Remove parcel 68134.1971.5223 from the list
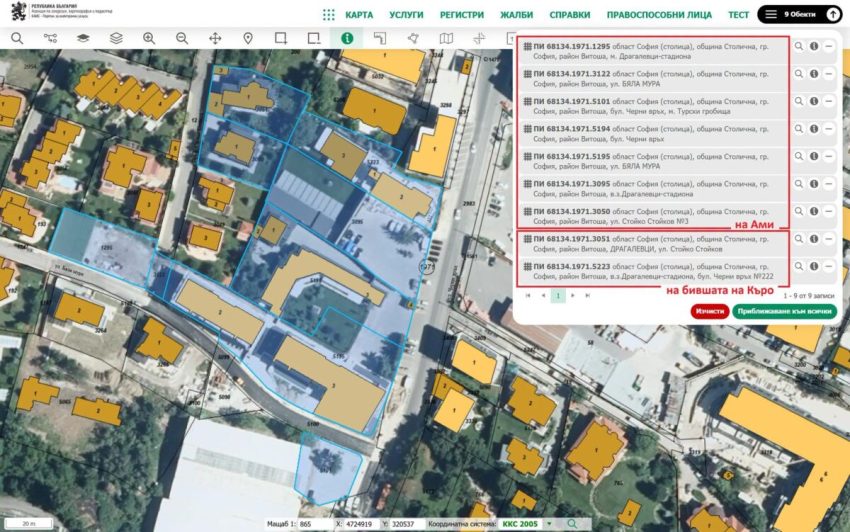Viewport: 850px width, 532px height. click(x=829, y=266)
